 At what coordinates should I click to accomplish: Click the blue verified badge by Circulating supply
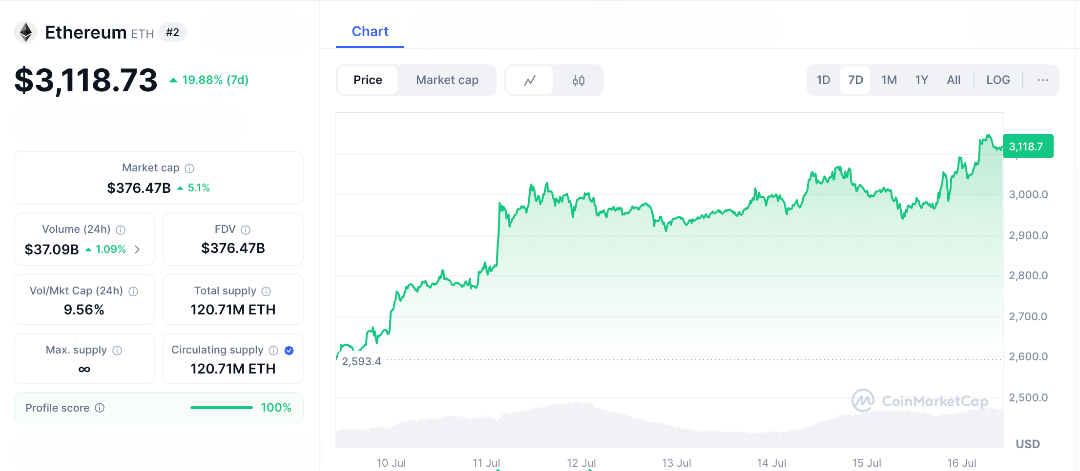289,350
